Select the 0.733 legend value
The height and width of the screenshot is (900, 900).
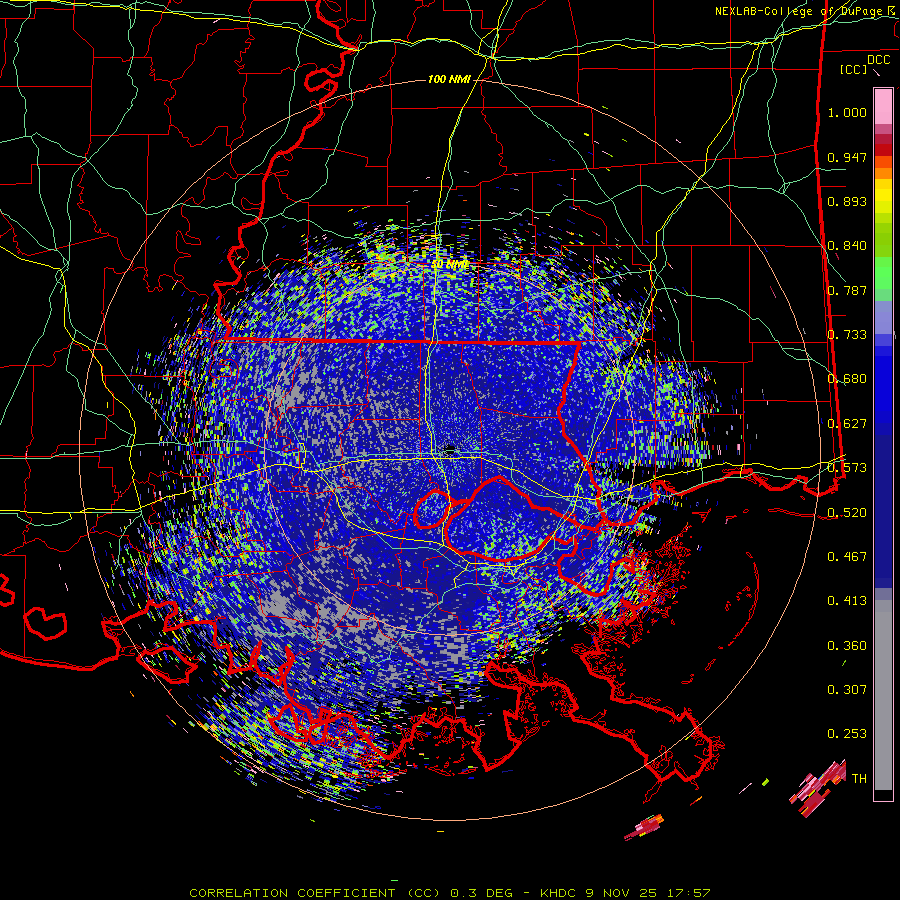point(847,335)
